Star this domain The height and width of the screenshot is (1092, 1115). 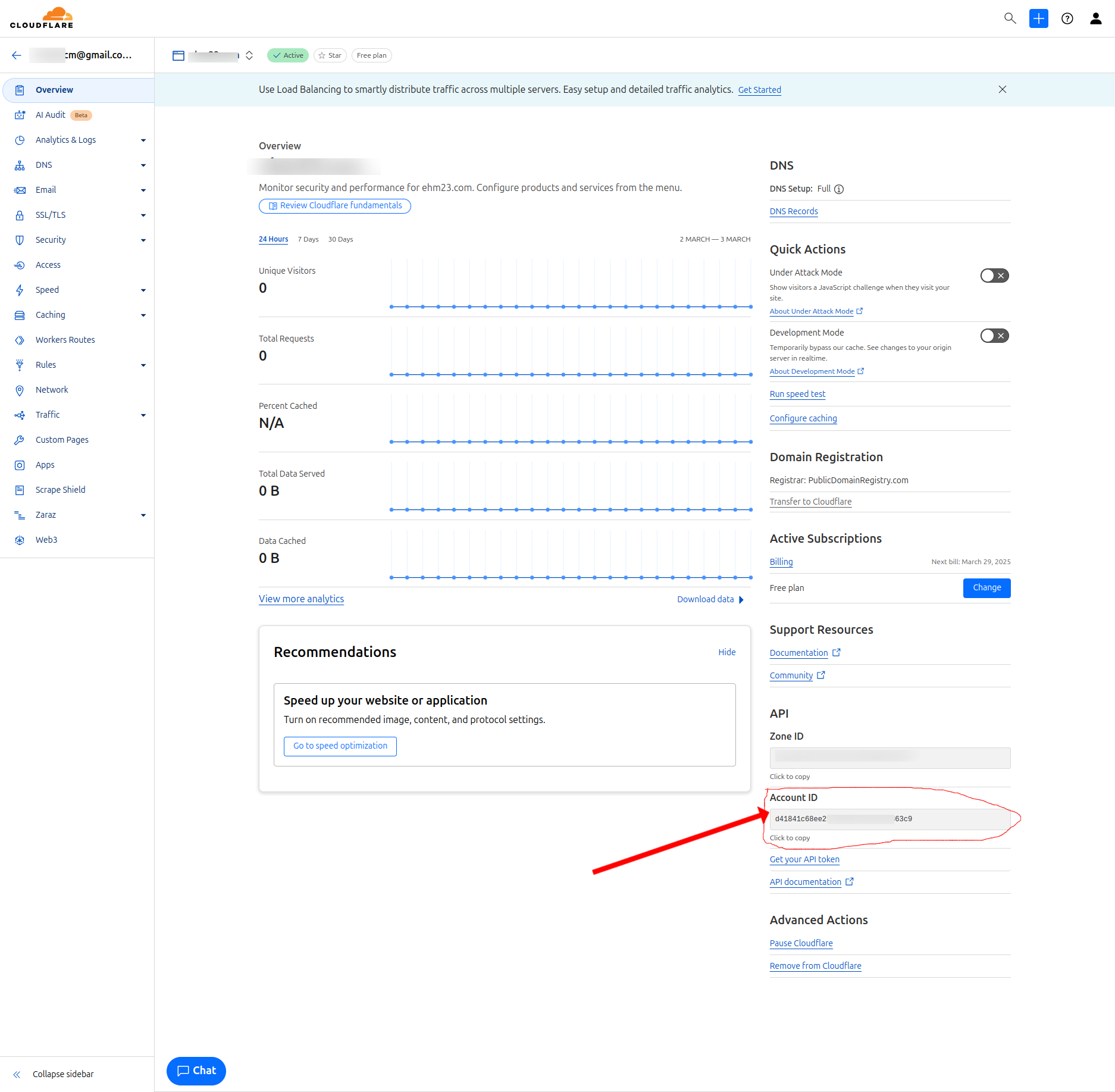tap(330, 55)
